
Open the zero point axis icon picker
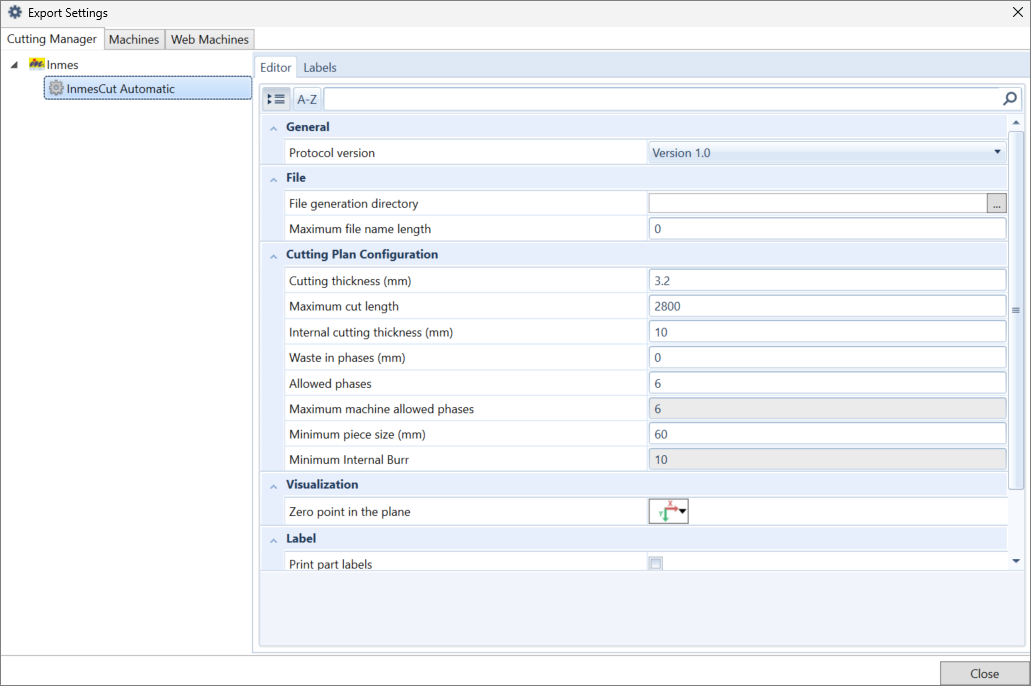pos(669,511)
